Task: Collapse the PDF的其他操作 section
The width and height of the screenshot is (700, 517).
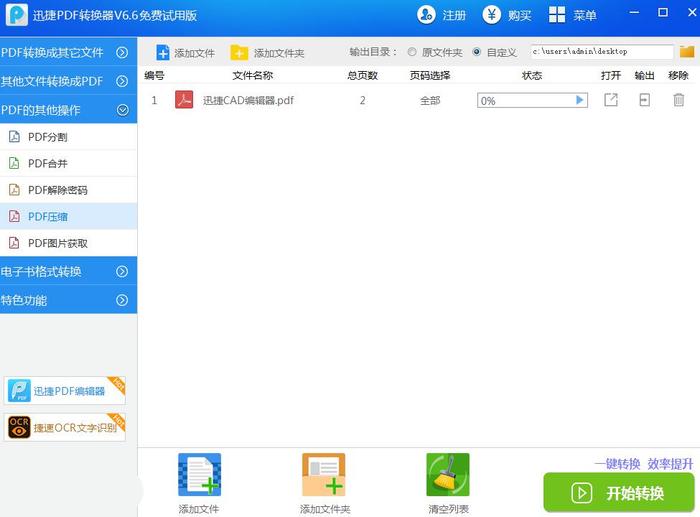Action: (68, 109)
